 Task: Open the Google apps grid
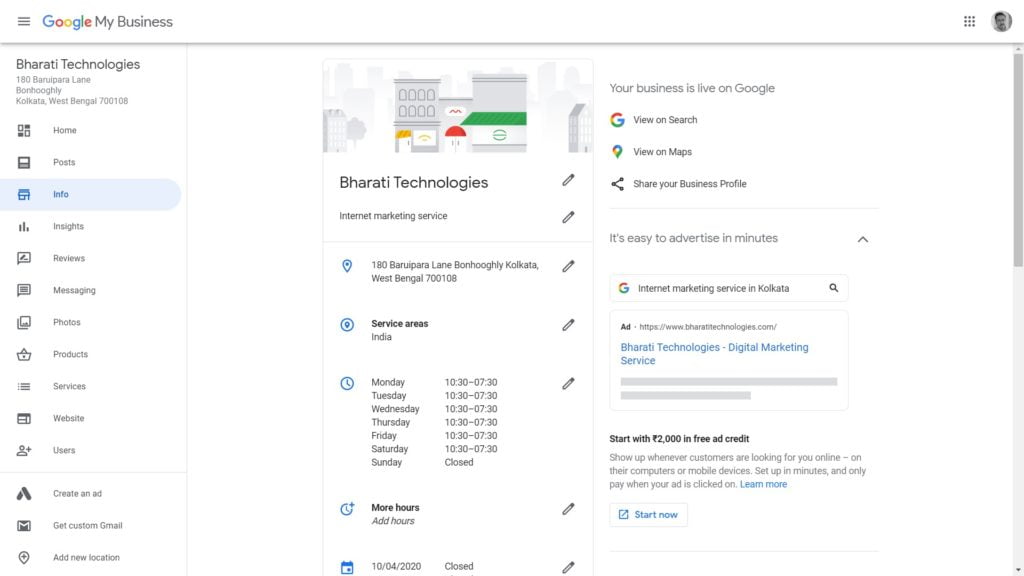(969, 22)
